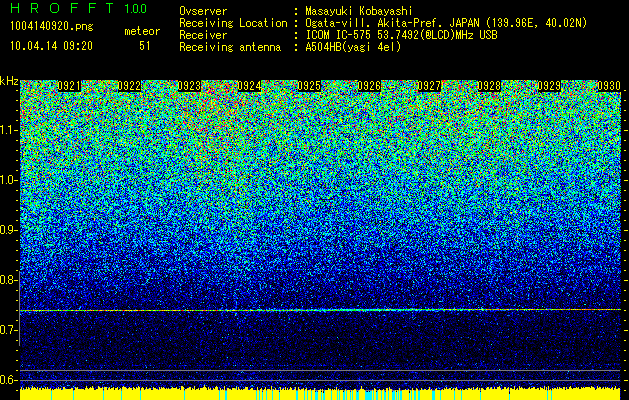Click the meteor label
Viewport: 629px width, 400px height.
(142, 31)
